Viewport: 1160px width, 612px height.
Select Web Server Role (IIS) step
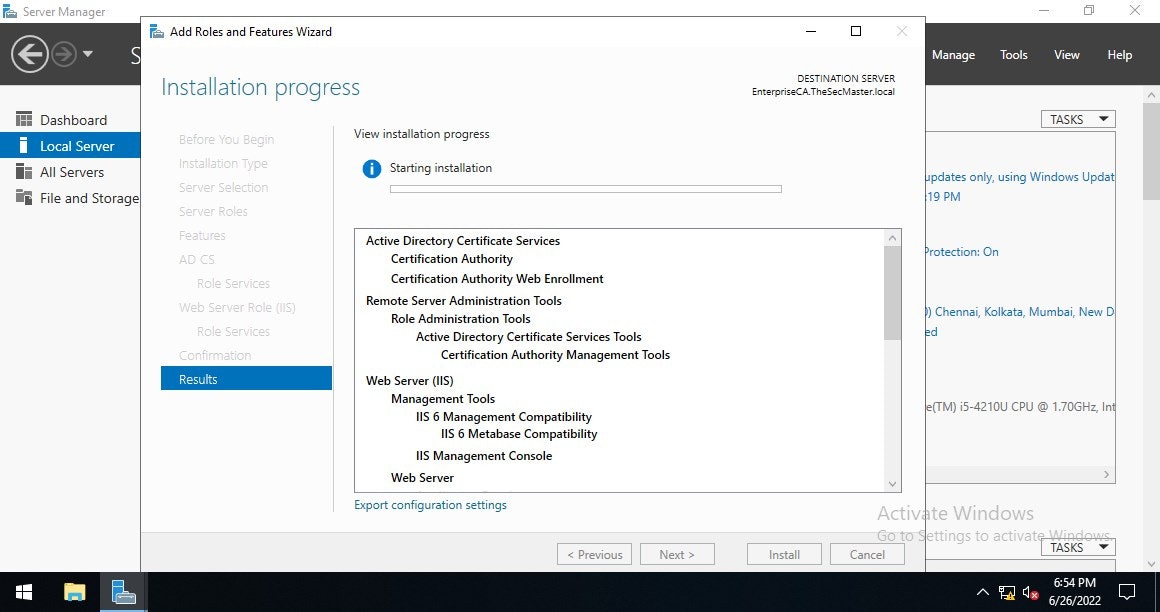tap(237, 307)
